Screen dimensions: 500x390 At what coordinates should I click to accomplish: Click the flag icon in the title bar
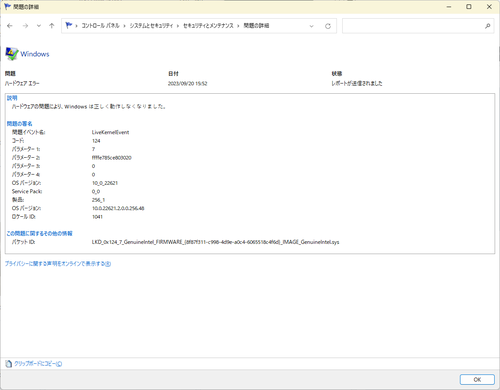pos(7,7)
